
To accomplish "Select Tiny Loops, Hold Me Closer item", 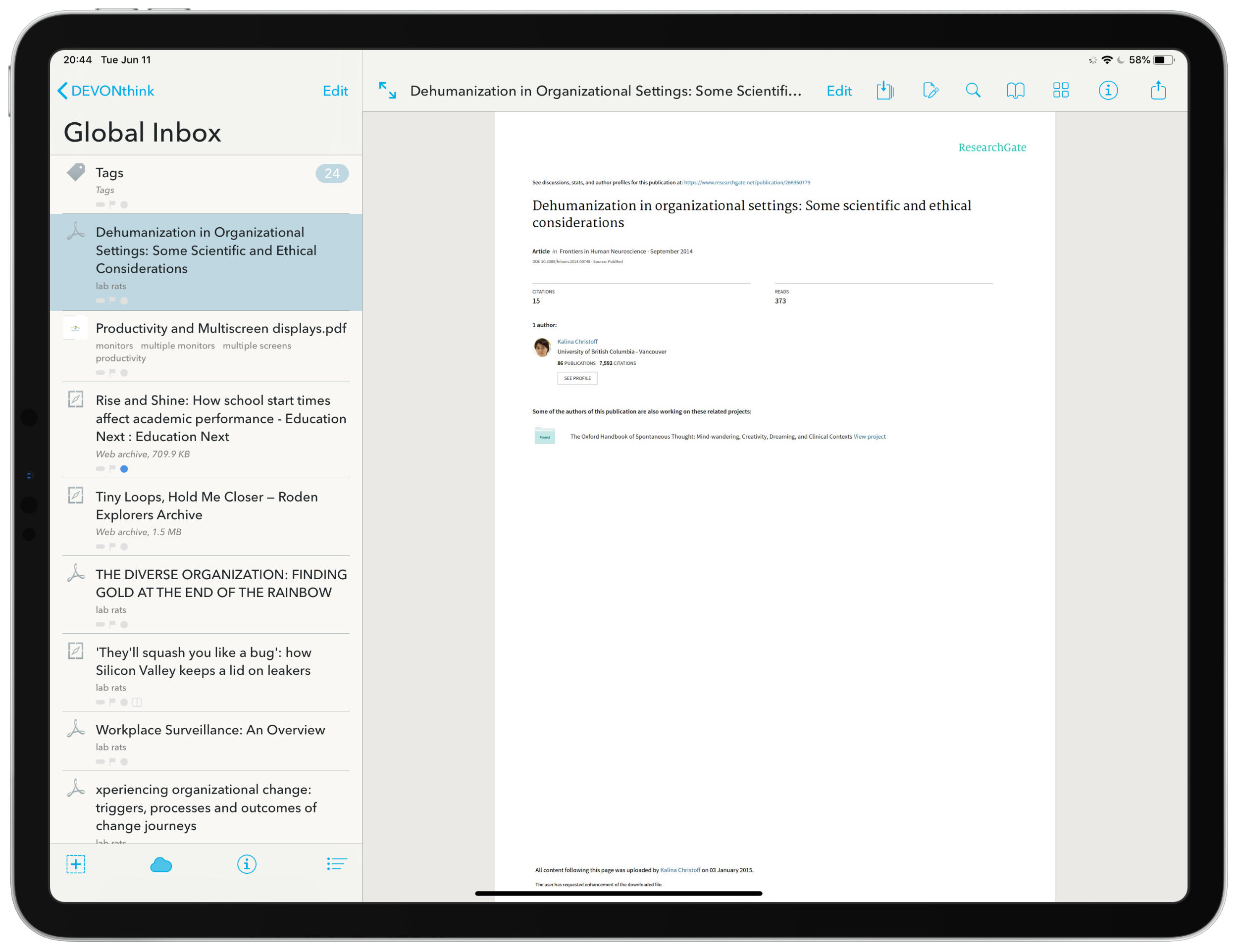I will click(x=206, y=506).
